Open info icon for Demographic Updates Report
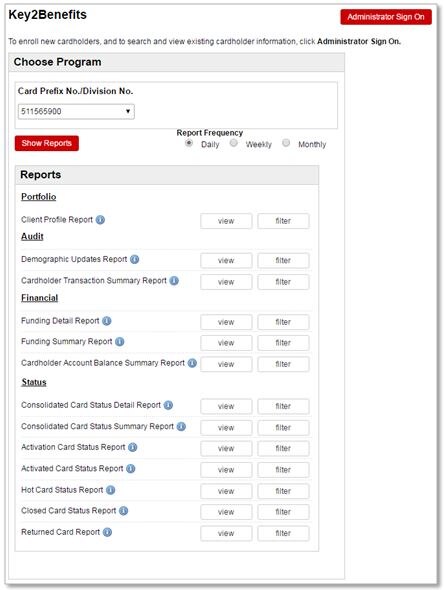Image resolution: width=444 pixels, height=590 pixels. [135, 259]
